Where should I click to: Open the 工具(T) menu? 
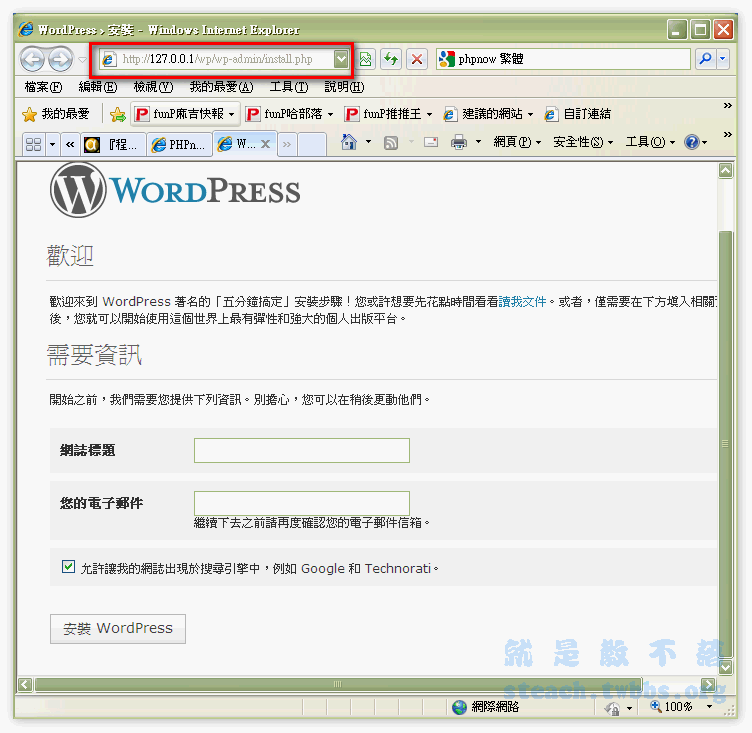coord(289,87)
